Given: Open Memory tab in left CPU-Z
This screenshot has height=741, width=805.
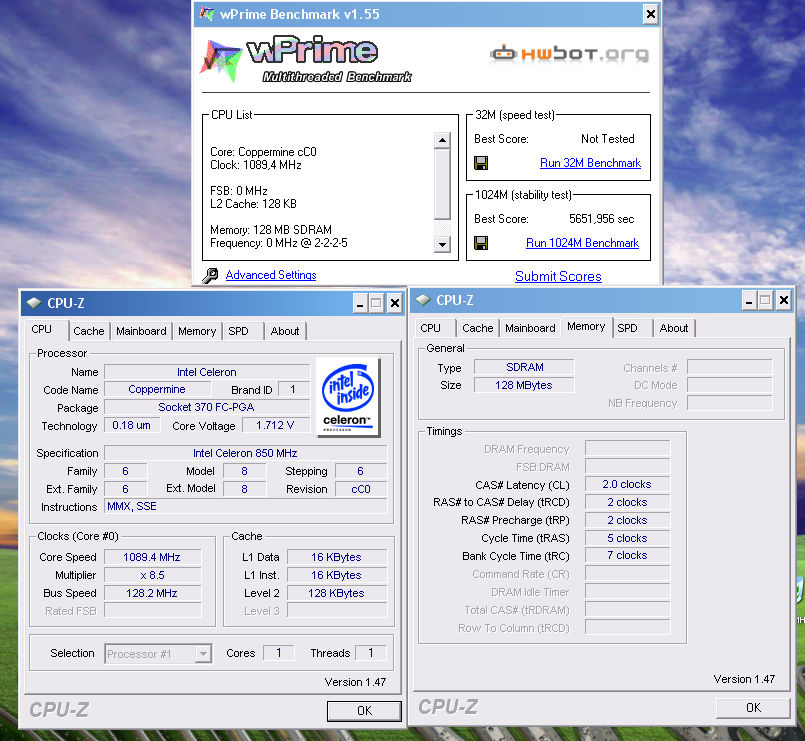Looking at the screenshot, I should click(197, 331).
